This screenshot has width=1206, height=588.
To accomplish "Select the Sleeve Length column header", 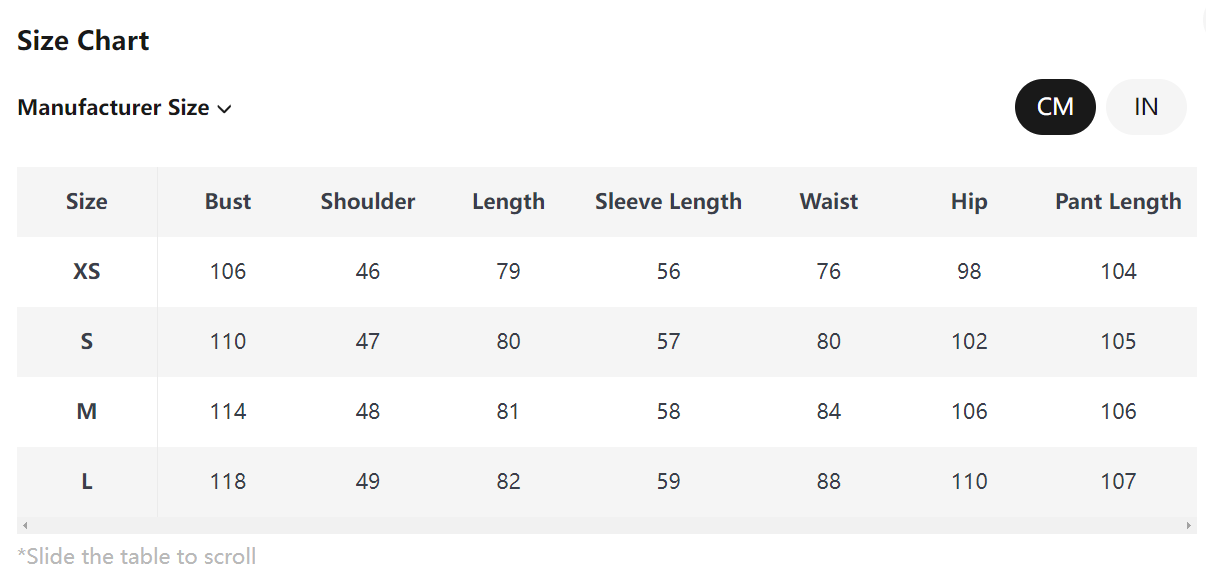I will point(668,202).
